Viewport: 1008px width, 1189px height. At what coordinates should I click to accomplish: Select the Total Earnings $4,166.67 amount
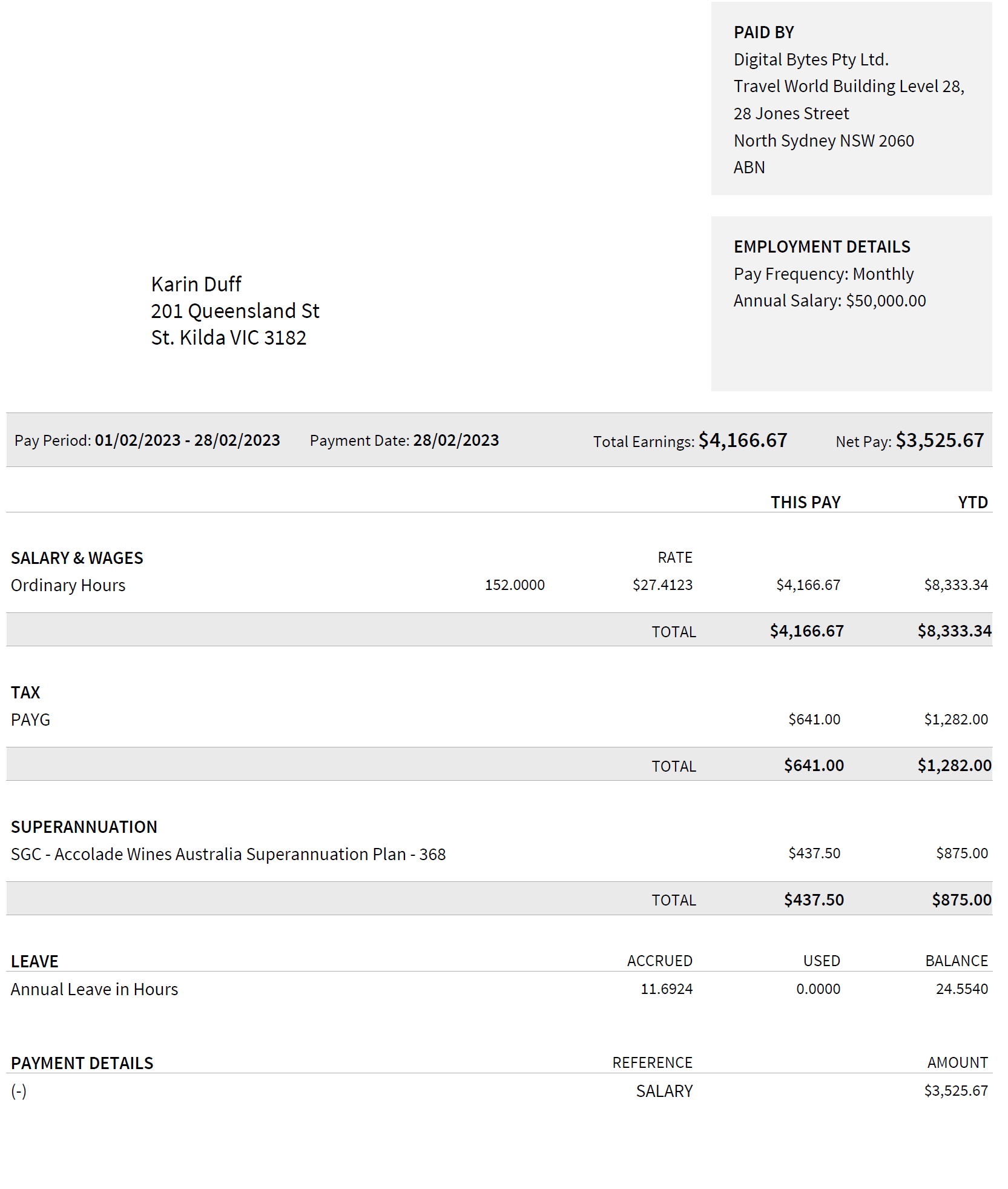pos(743,440)
